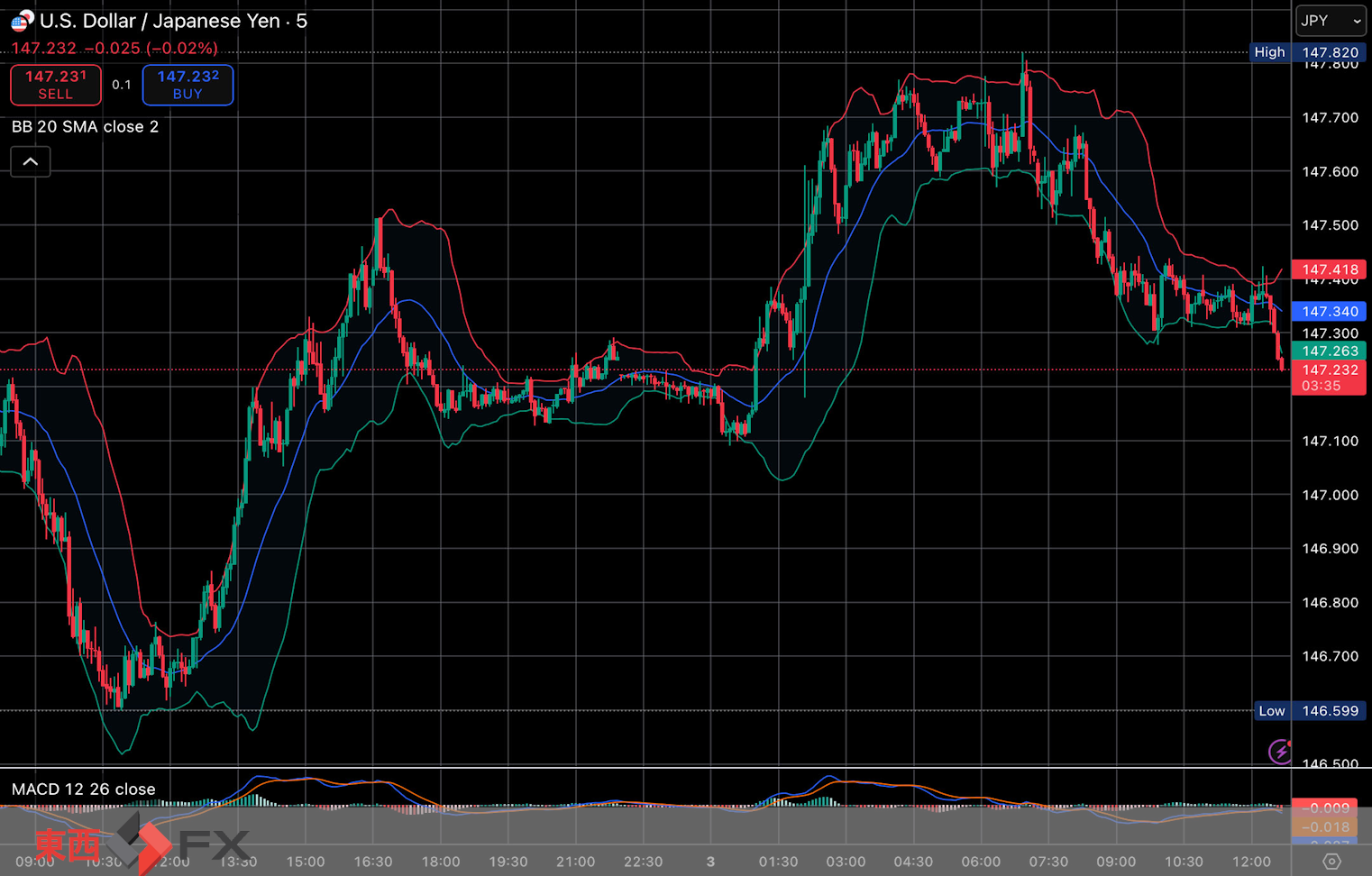Click the blue 147.340 basis price label
This screenshot has height=876, width=1372.
tap(1329, 312)
